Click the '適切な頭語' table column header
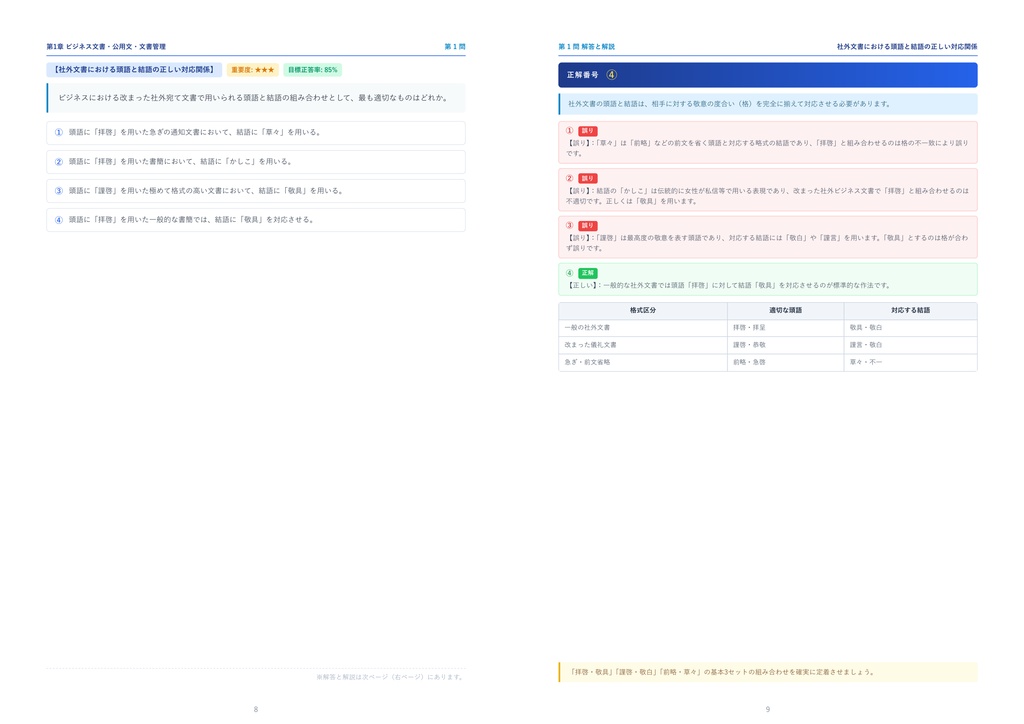The width and height of the screenshot is (1024, 724). (785, 310)
